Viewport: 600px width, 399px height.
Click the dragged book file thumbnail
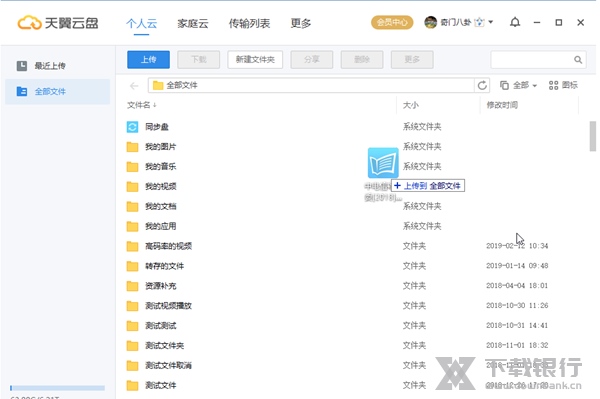pyautogui.click(x=383, y=163)
